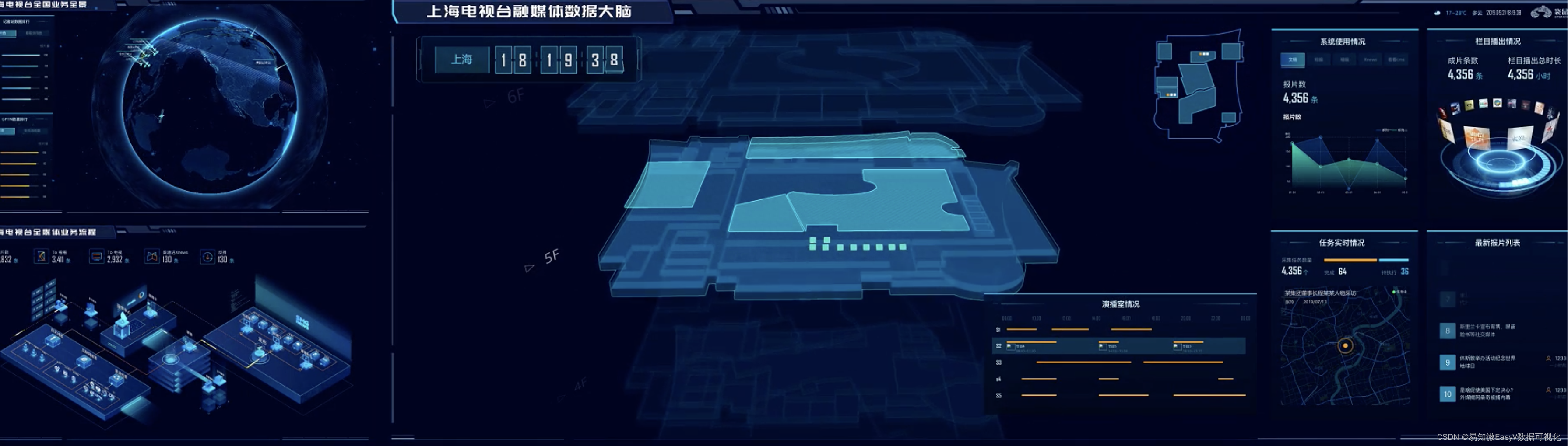1568x446 pixels.
Task: Click the 上海 city label beside the clock
Action: pos(462,59)
